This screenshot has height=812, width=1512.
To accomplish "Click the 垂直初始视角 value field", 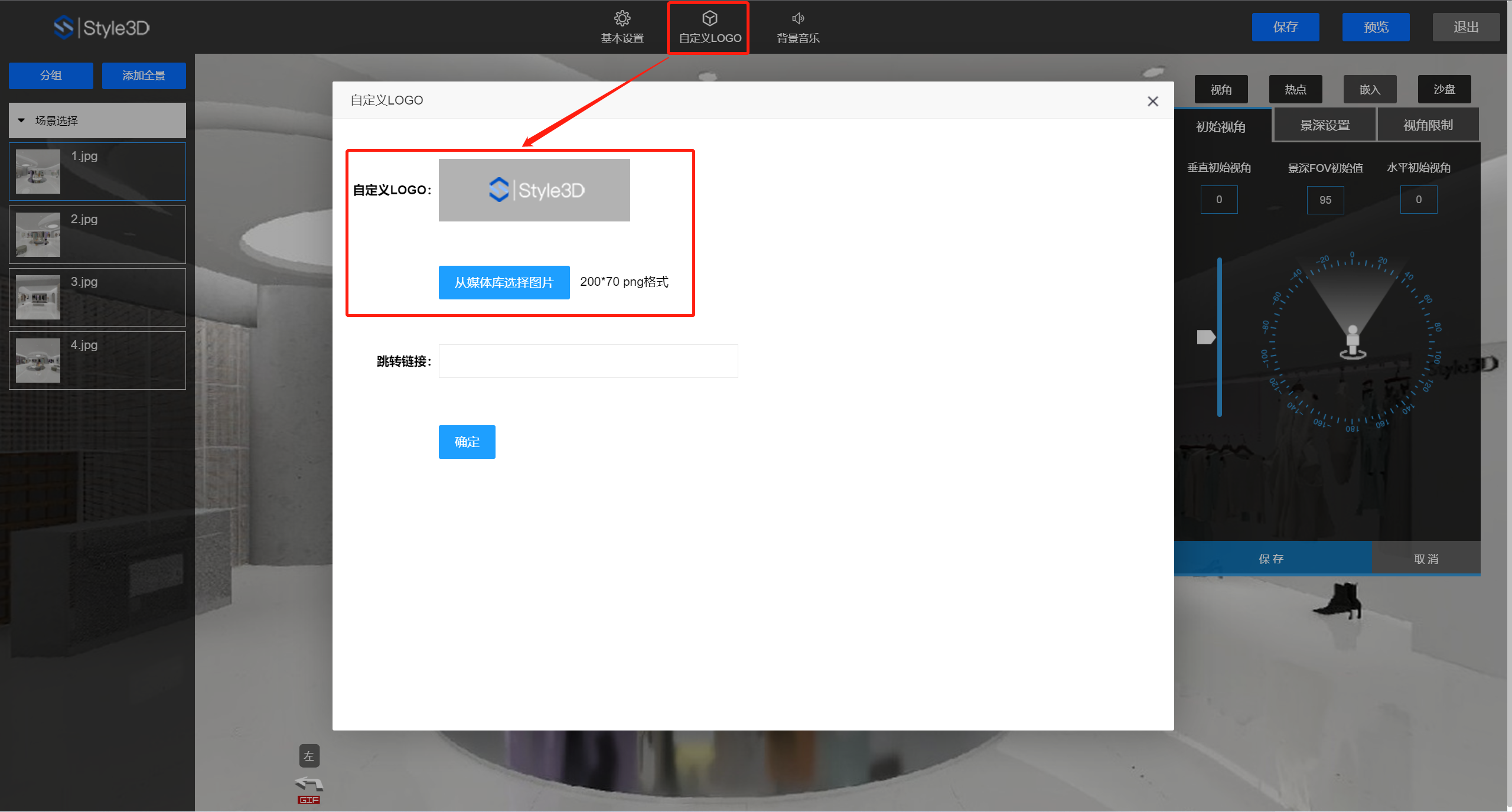I will tap(1219, 200).
